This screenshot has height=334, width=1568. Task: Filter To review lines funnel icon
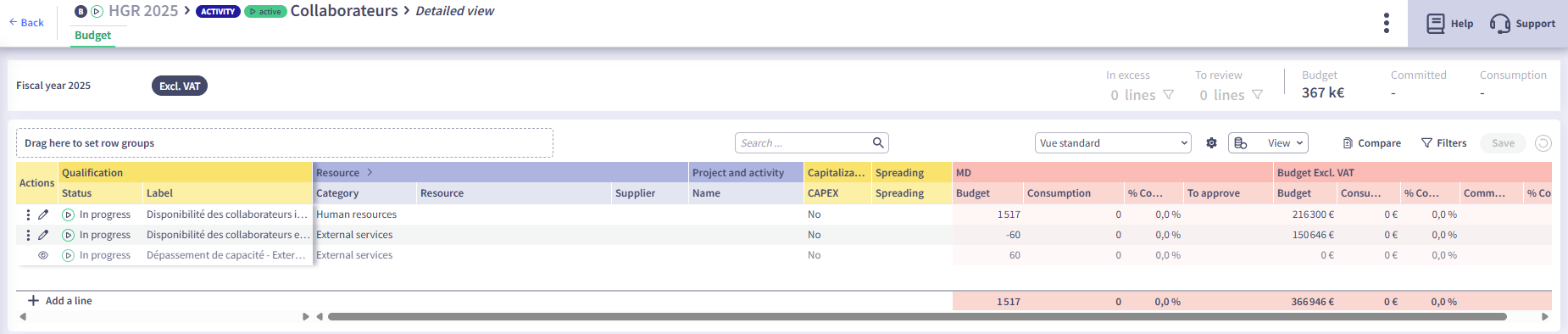[x=1258, y=95]
